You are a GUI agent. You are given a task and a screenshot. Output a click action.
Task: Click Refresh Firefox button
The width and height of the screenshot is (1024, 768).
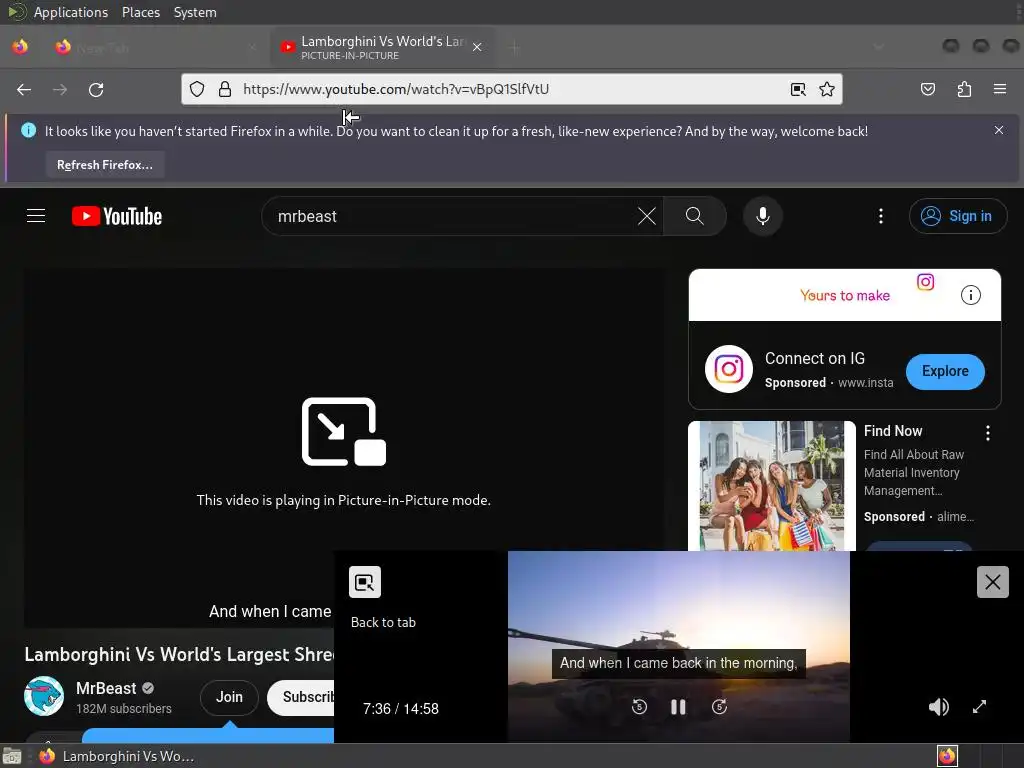pos(105,165)
